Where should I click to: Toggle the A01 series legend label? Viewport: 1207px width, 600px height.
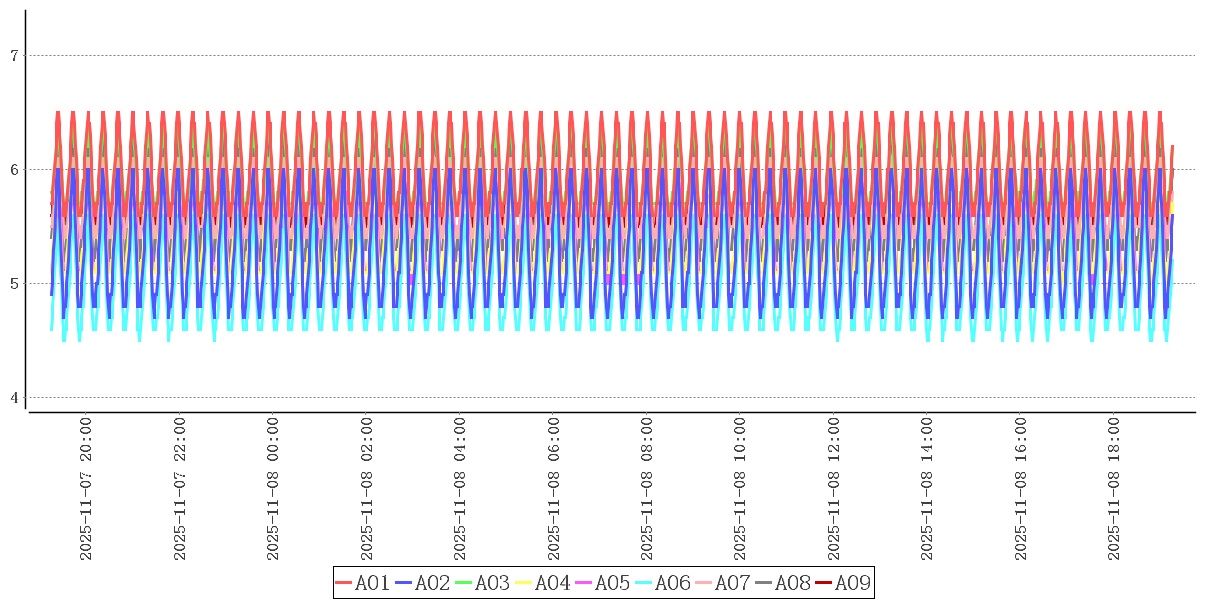(x=372, y=583)
